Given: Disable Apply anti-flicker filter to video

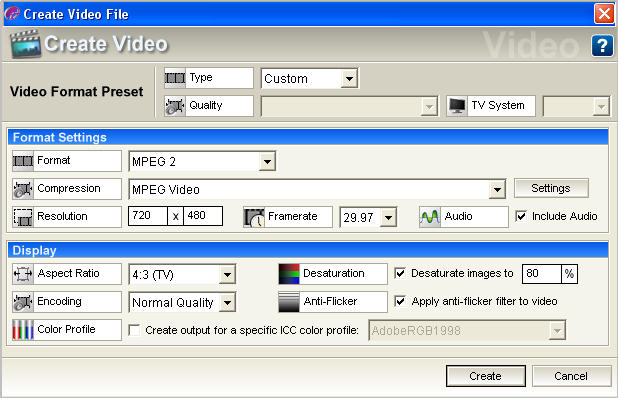Looking at the screenshot, I should pos(400,301).
